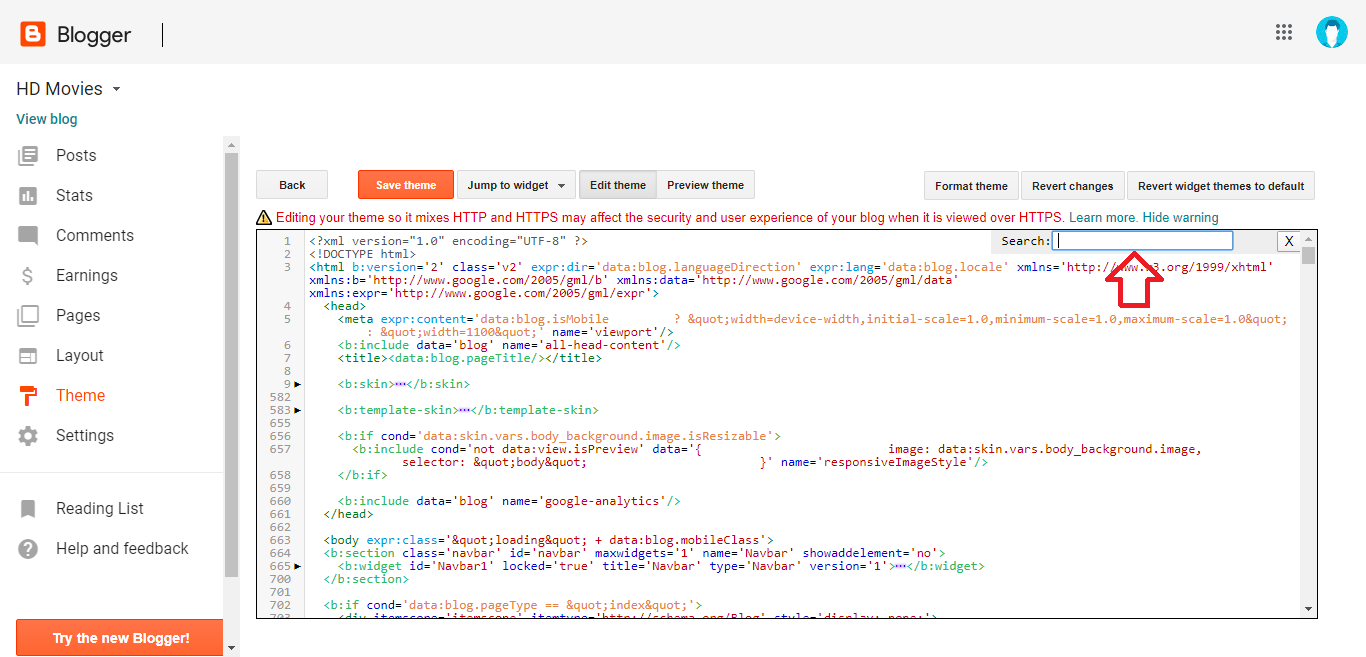This screenshot has width=1366, height=657.
Task: Expand the folded b:skin block on line 9
Action: (x=298, y=384)
